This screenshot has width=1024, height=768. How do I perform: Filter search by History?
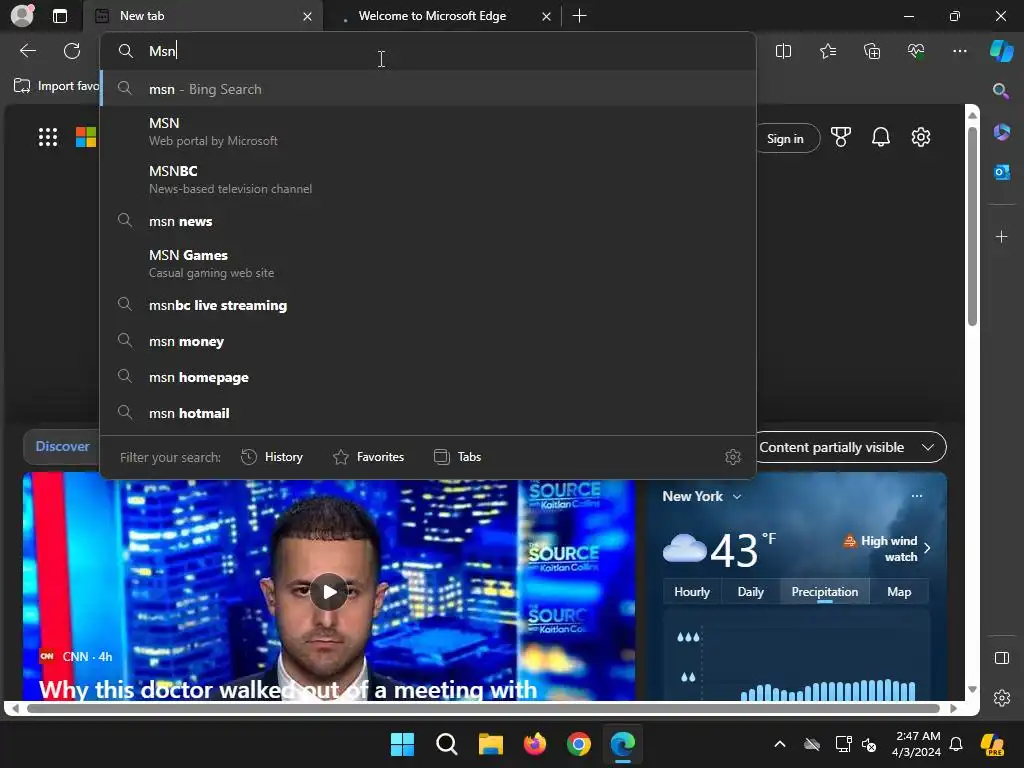(272, 457)
